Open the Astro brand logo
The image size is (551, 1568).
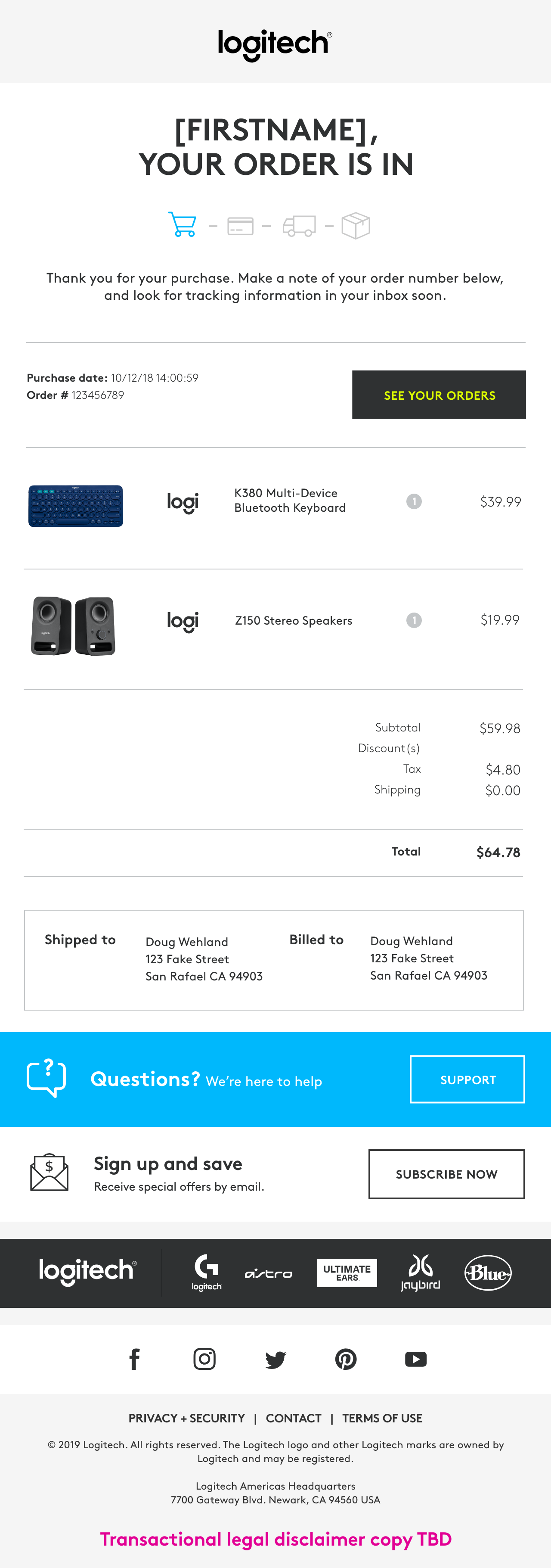tap(268, 1273)
